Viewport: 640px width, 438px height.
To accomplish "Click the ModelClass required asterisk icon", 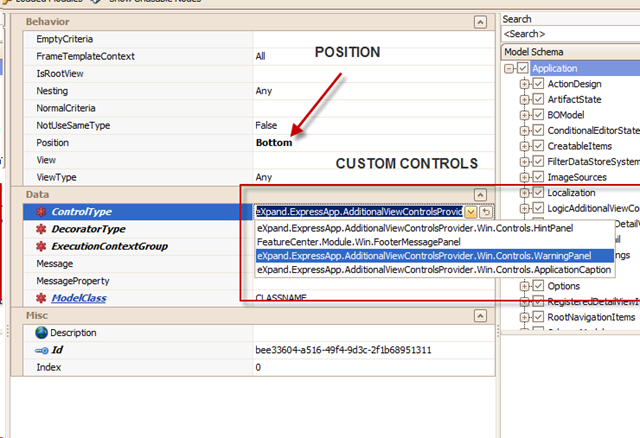I will [x=41, y=298].
